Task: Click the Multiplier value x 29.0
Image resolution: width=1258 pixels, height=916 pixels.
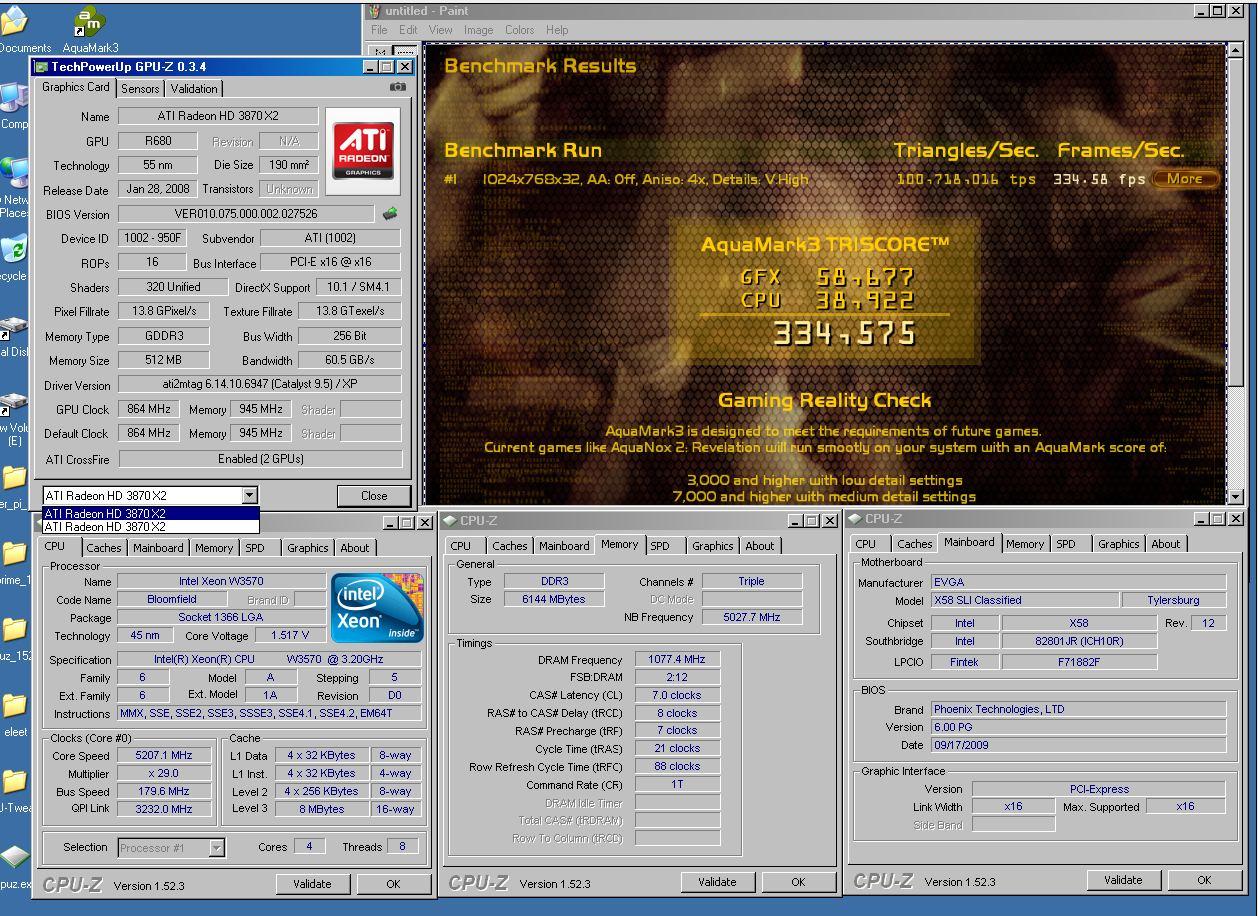Action: pyautogui.click(x=164, y=774)
